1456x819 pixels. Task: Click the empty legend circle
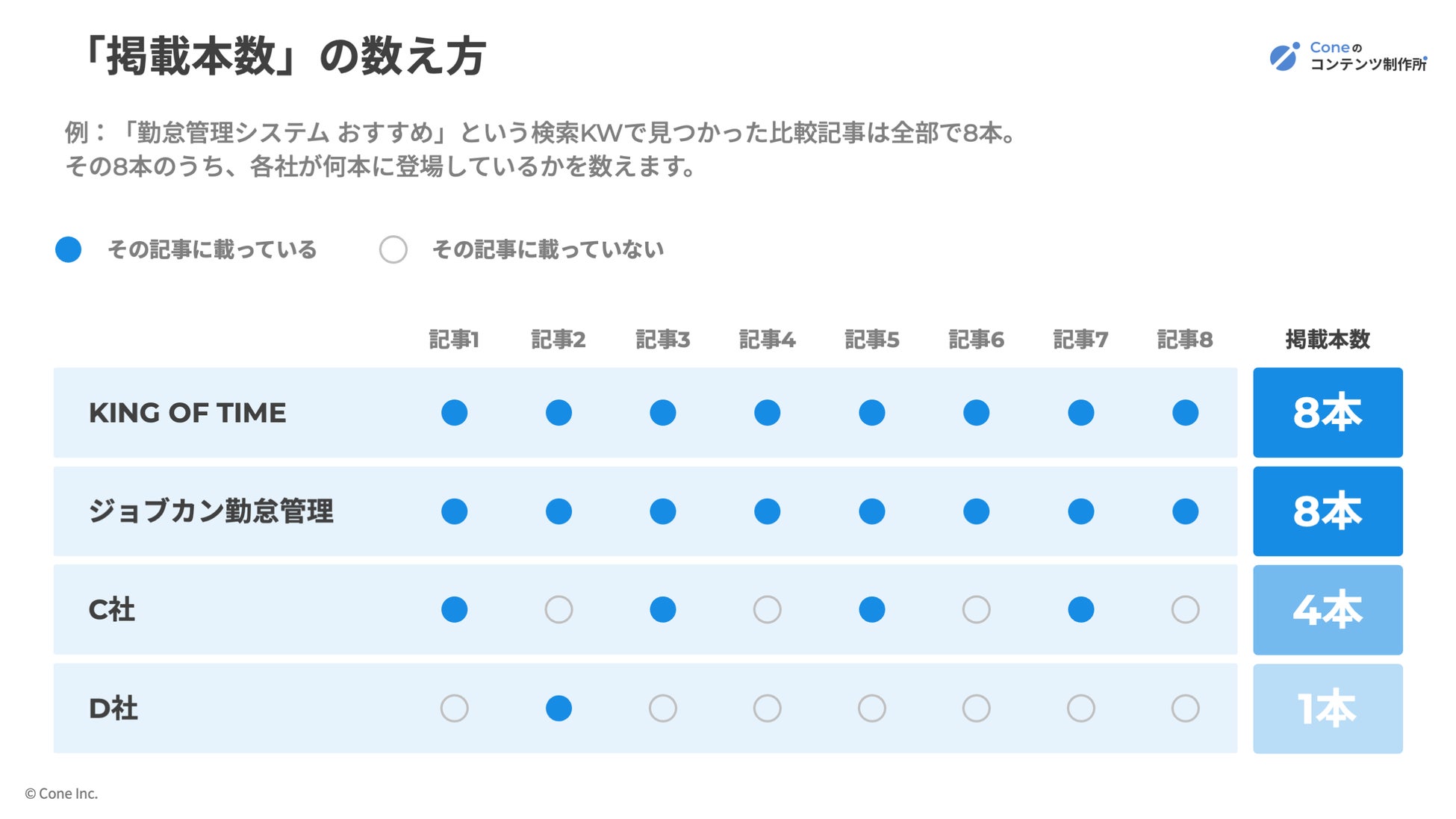(393, 249)
